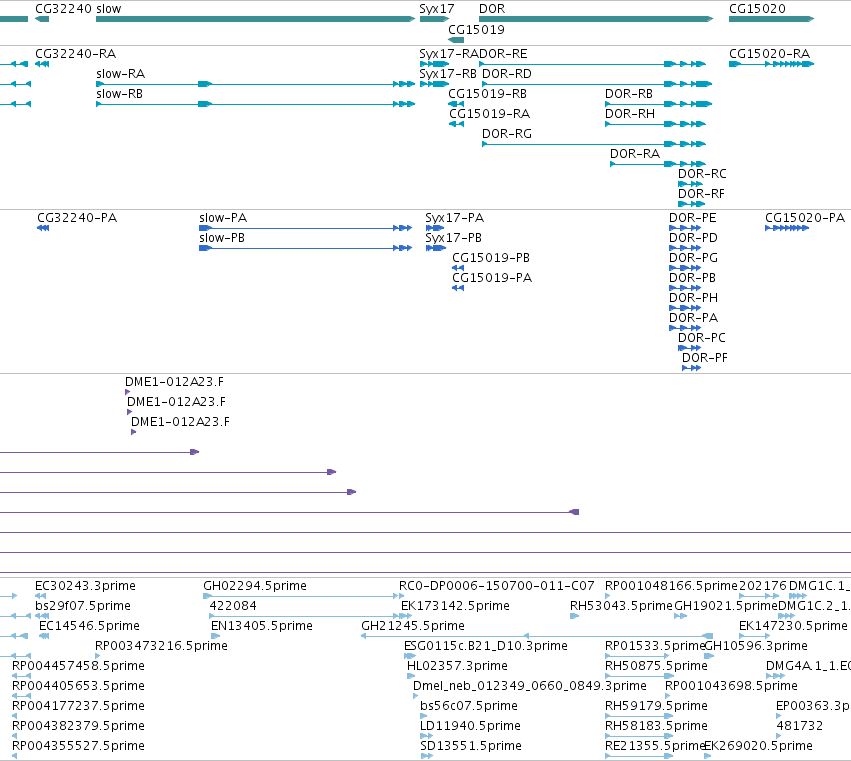
Task: Select the LD11940.5prime EST label
Action: pyautogui.click(x=471, y=726)
